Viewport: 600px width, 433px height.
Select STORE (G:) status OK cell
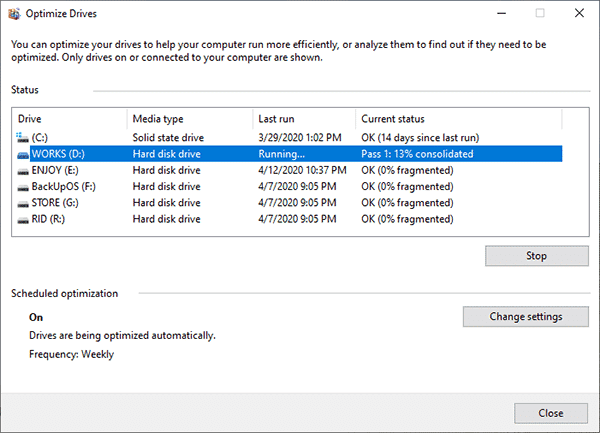tap(407, 203)
